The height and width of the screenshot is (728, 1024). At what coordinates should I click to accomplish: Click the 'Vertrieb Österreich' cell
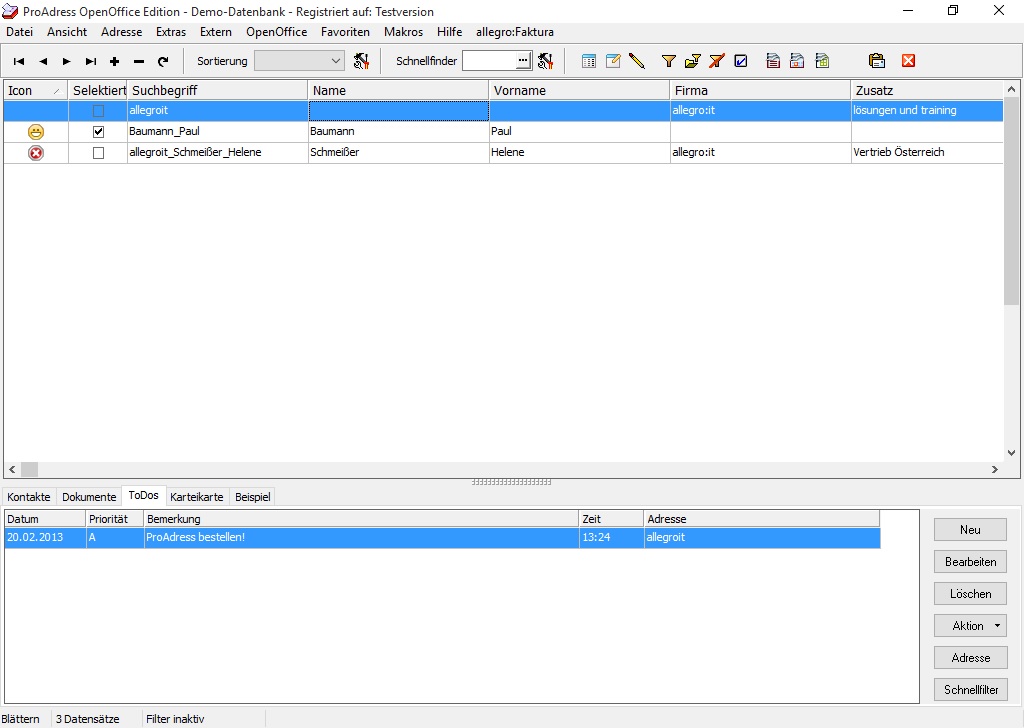click(927, 152)
